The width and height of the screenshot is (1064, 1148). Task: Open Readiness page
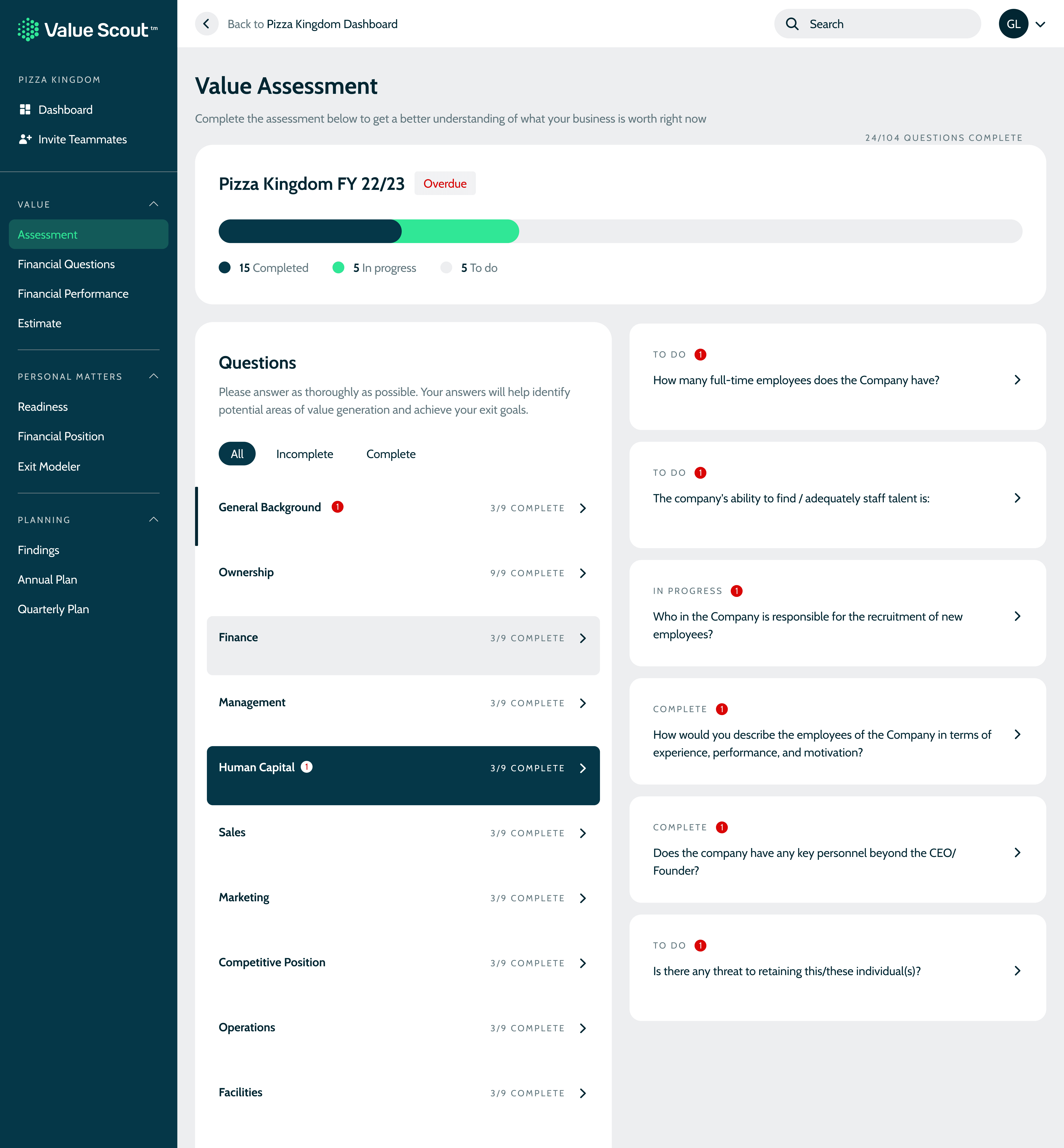43,407
